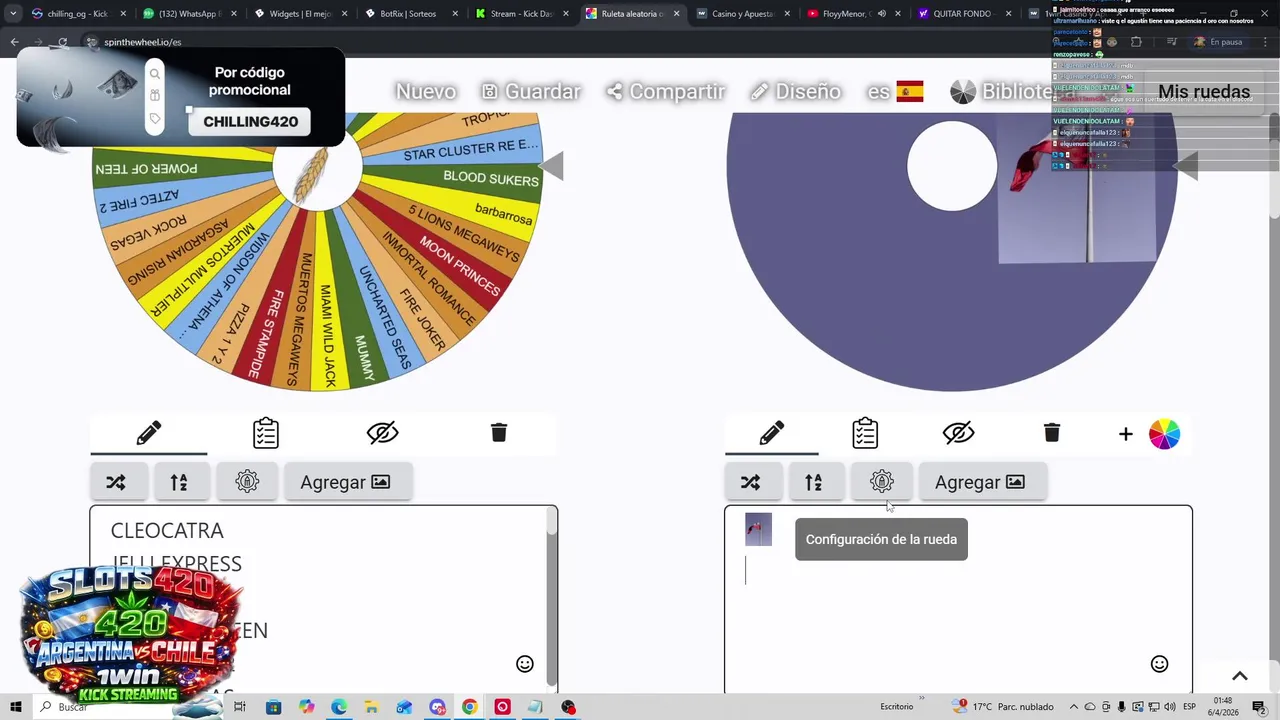Delete right wheel with its trash icon

click(x=1051, y=432)
